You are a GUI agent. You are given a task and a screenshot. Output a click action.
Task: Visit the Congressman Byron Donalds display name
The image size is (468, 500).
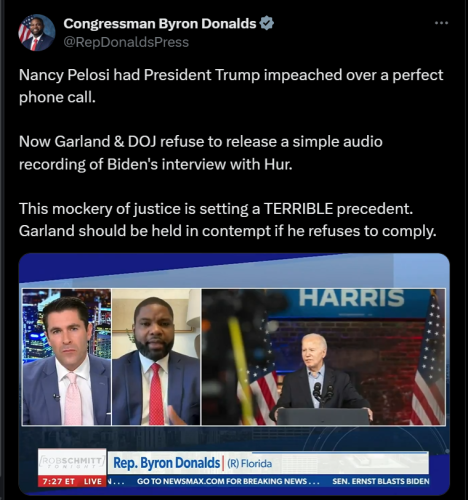pos(160,24)
